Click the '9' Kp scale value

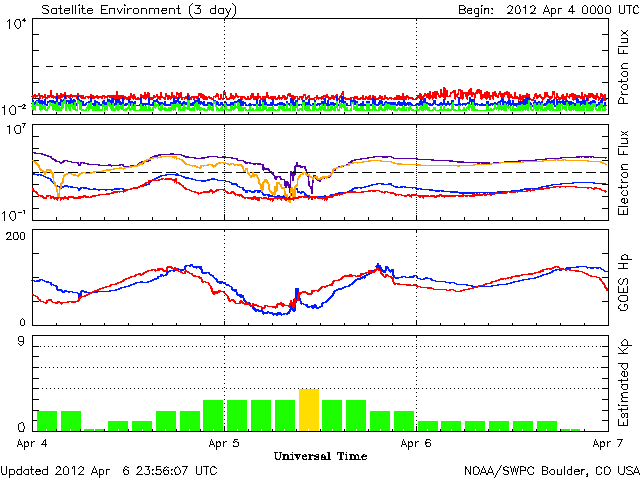coord(21,341)
